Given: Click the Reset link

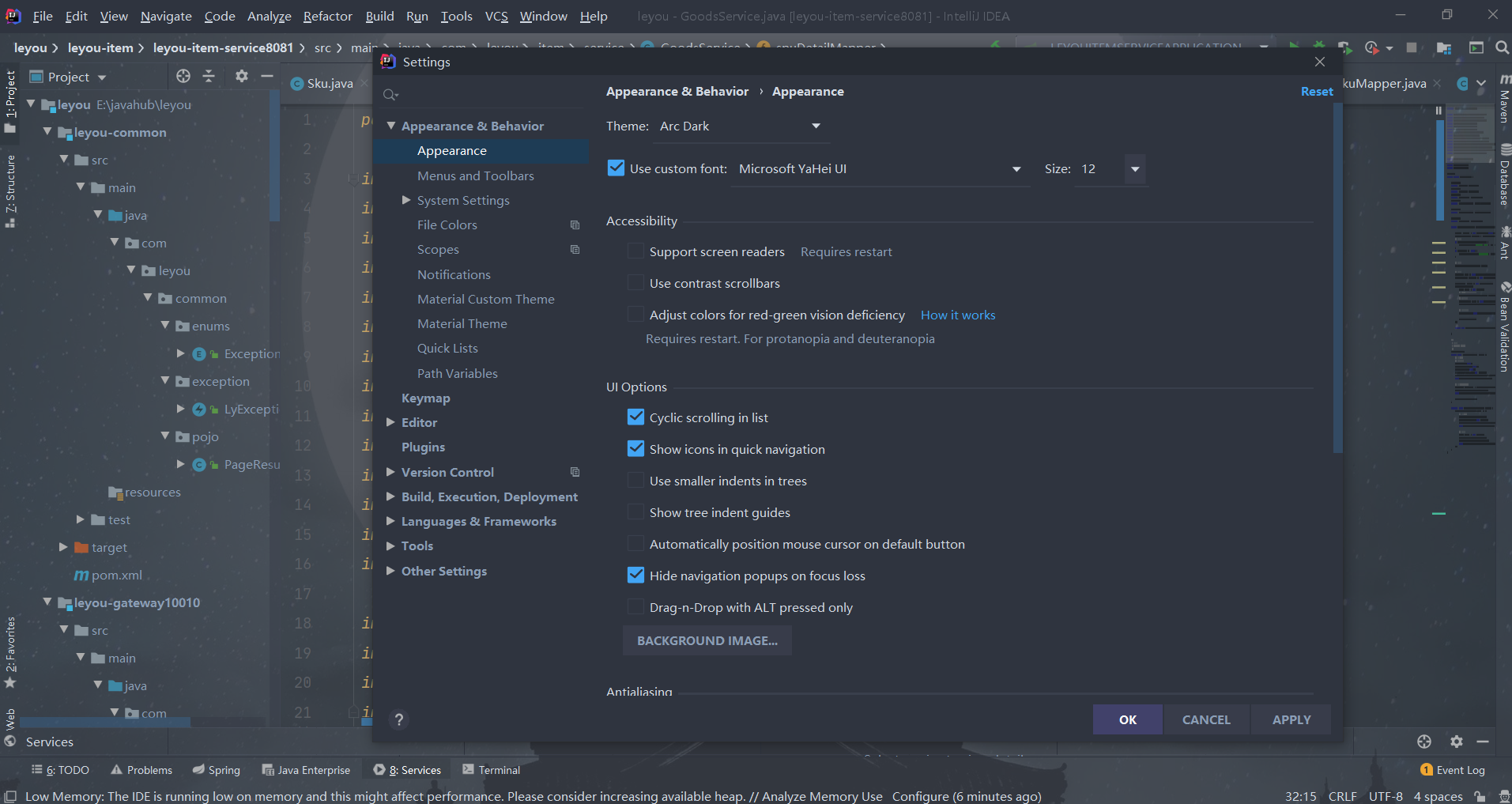Looking at the screenshot, I should (1317, 92).
